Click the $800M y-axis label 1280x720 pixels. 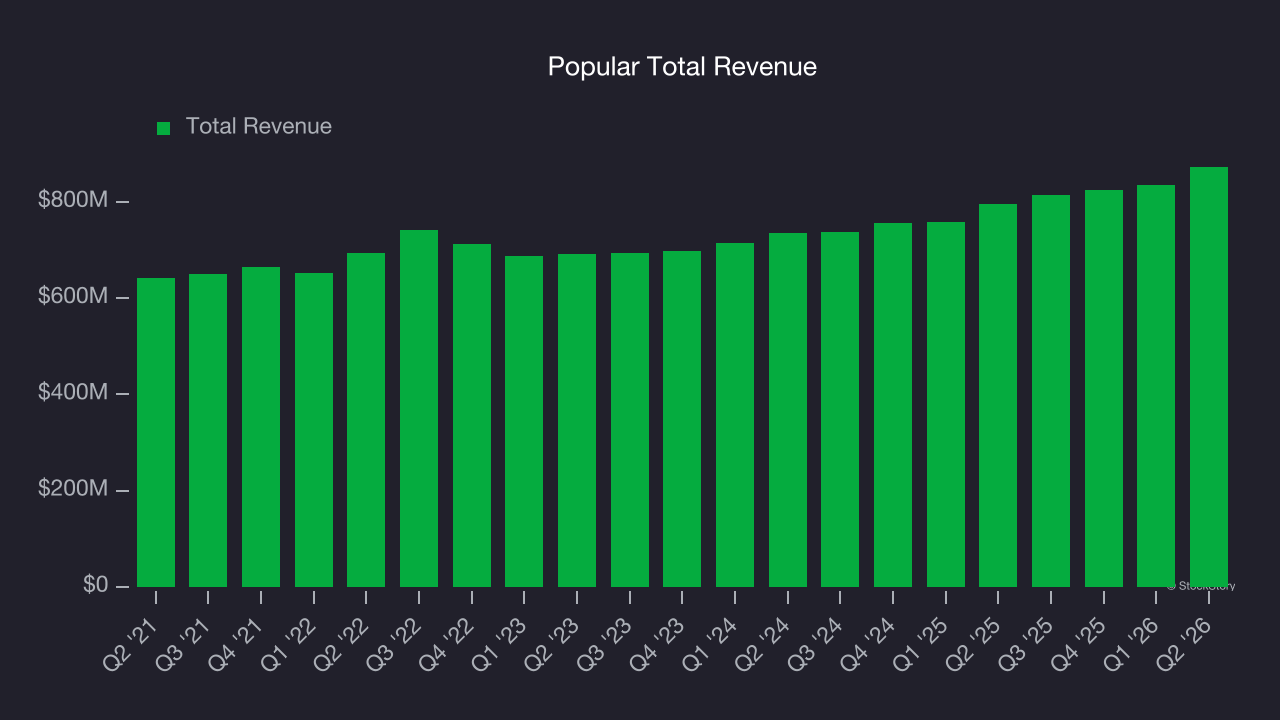click(x=73, y=200)
